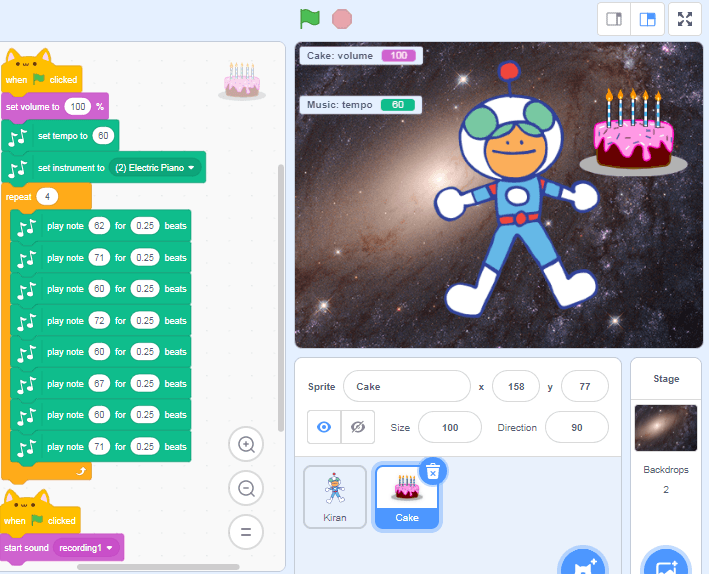Image resolution: width=709 pixels, height=574 pixels.
Task: Open the recording1 sound dropdown
Action: 86,548
